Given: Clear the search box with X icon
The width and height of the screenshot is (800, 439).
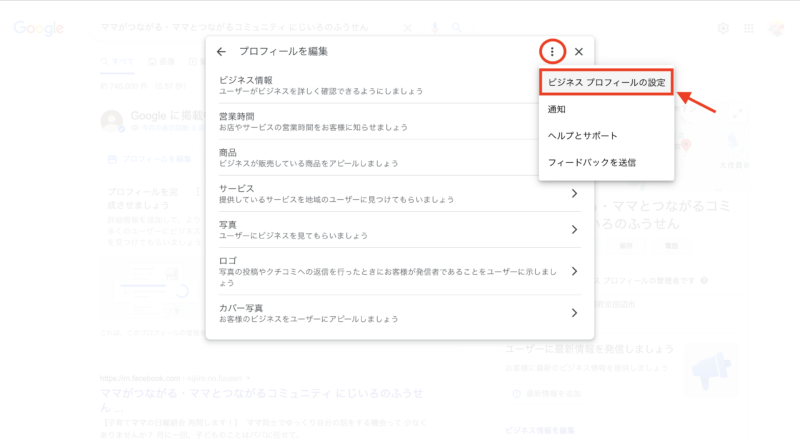Looking at the screenshot, I should [x=408, y=28].
